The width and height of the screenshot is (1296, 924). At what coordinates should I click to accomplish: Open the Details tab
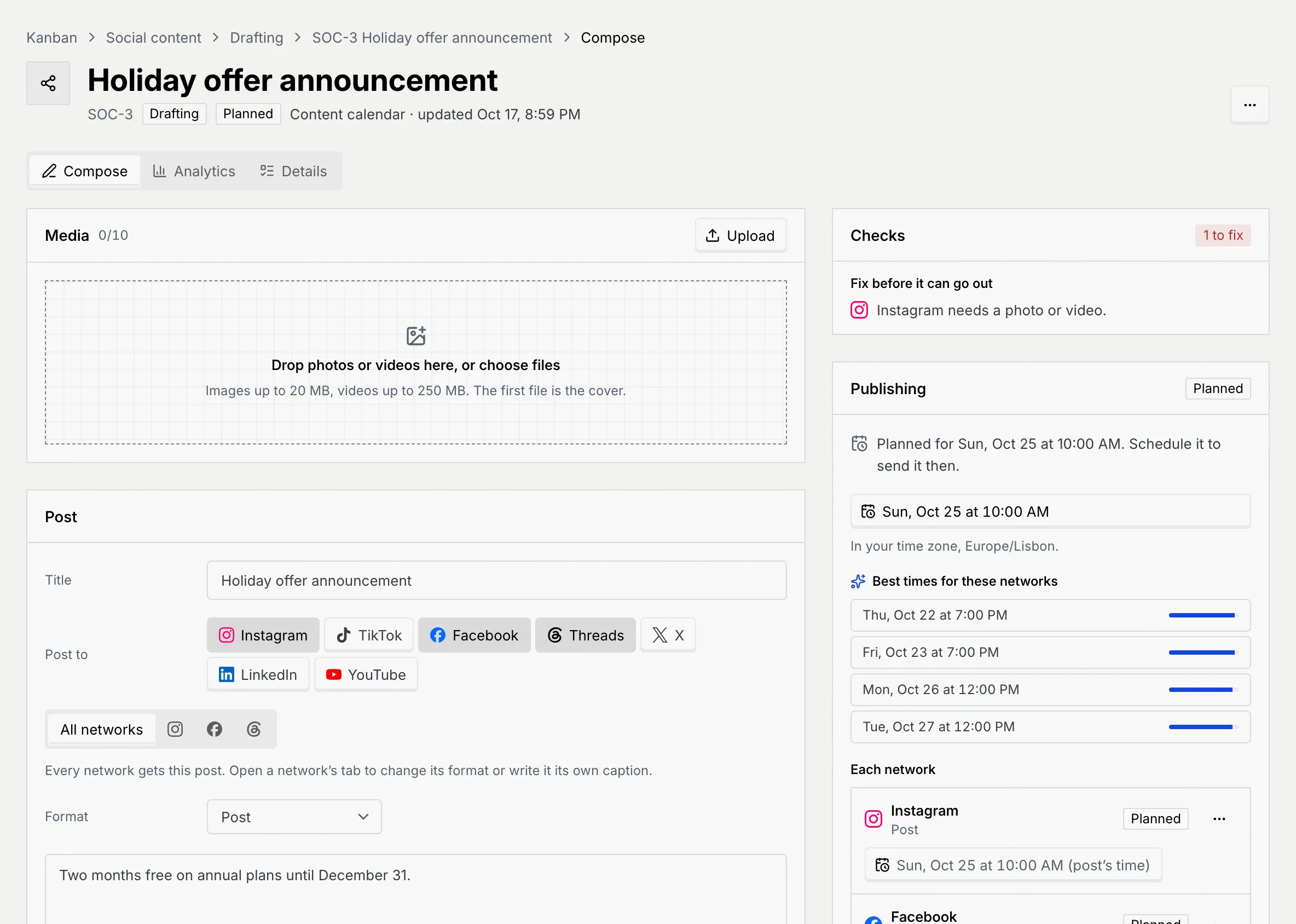click(293, 171)
